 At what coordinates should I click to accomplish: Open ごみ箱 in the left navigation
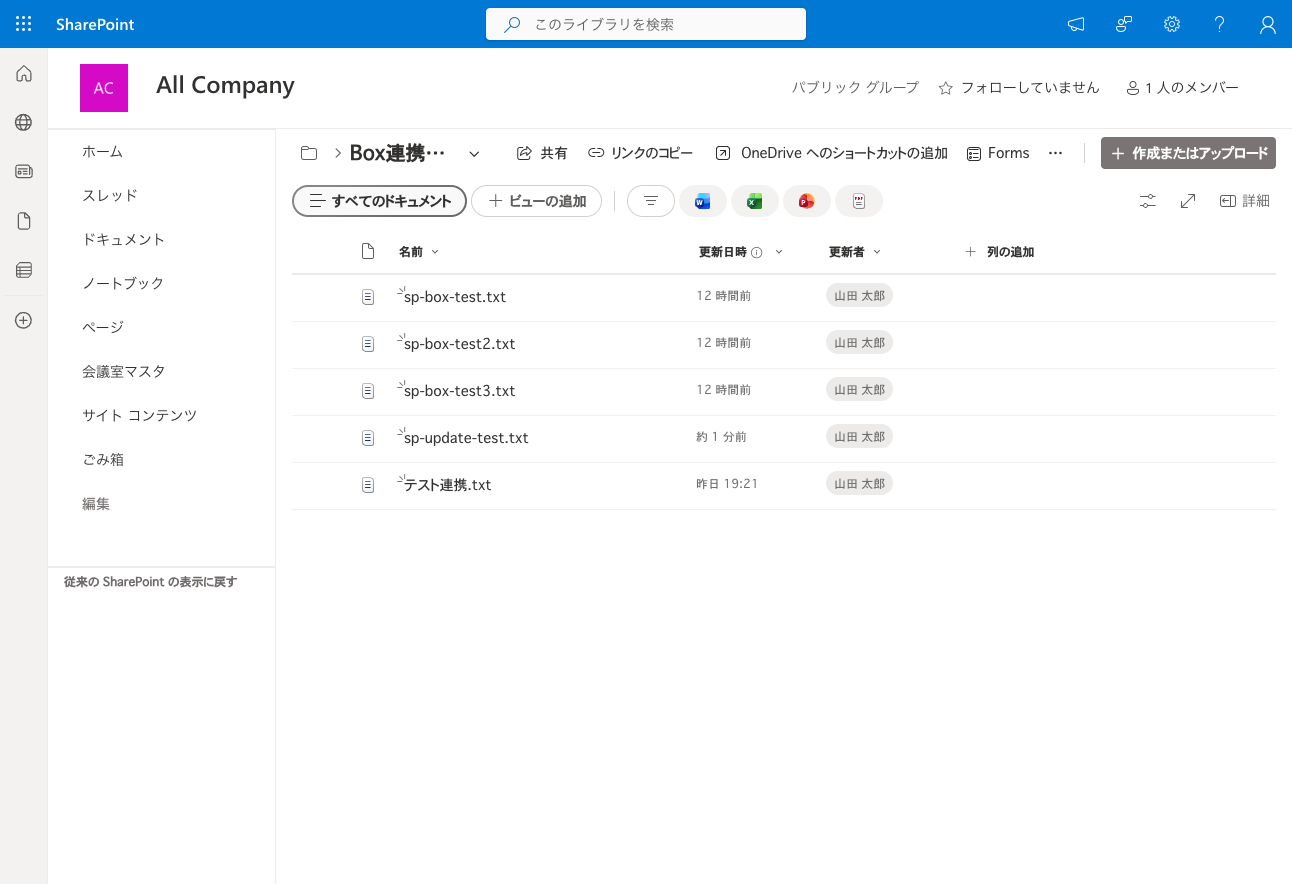103,459
